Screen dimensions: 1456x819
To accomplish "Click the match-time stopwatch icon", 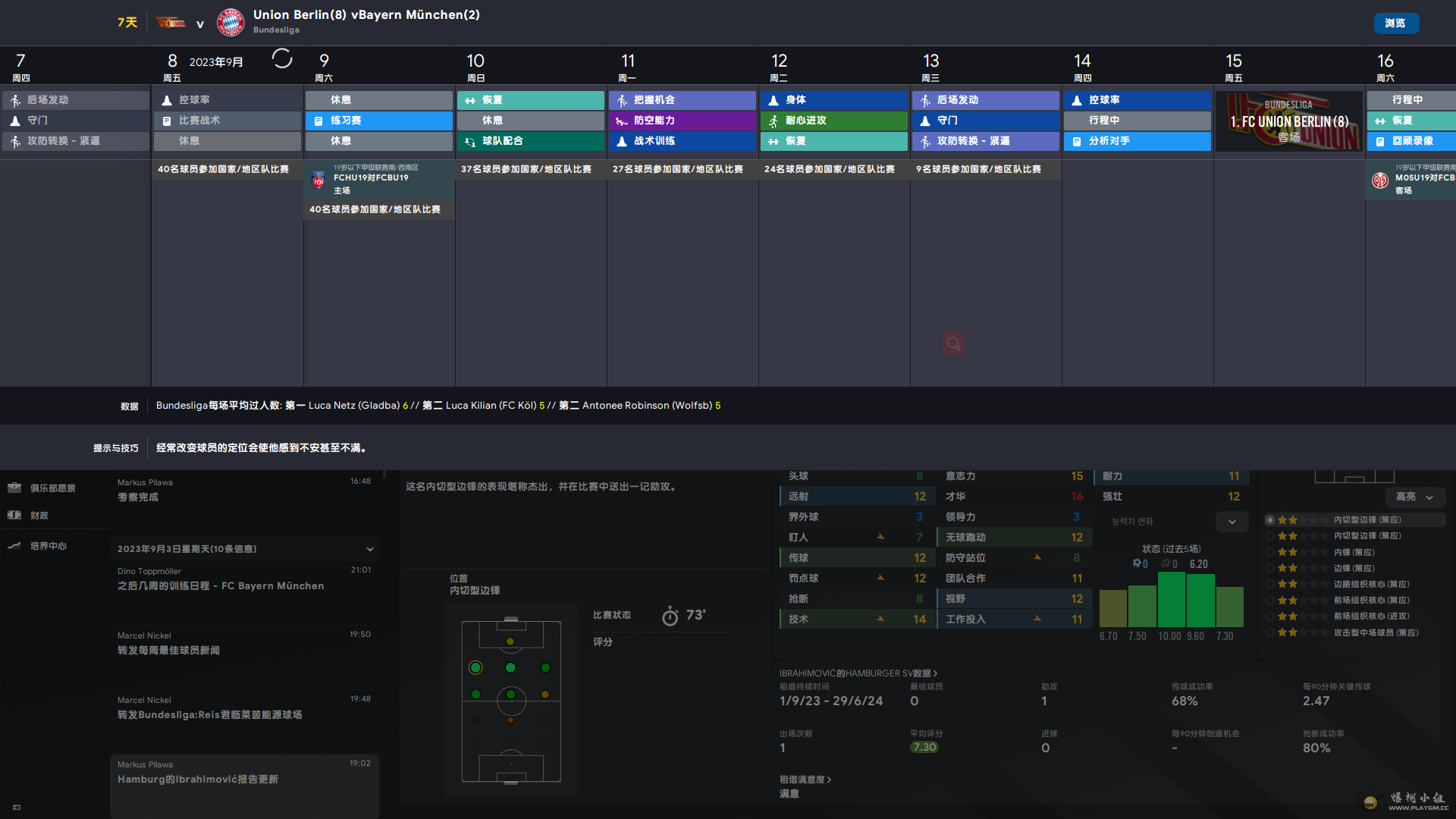I will click(x=670, y=616).
